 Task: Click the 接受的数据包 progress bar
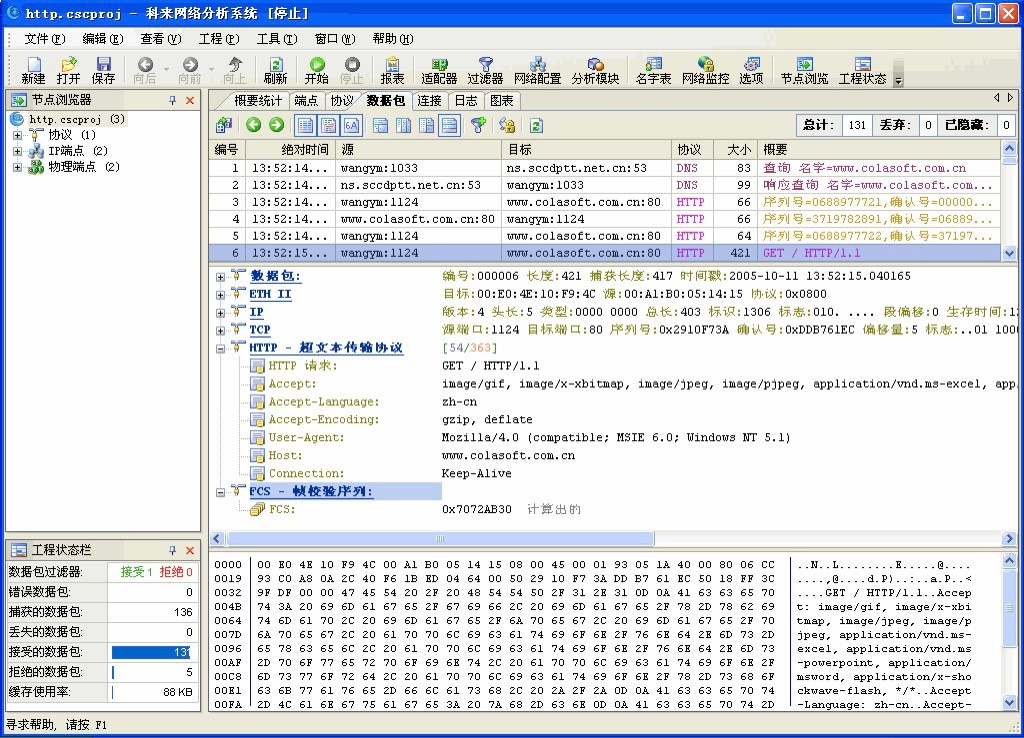tap(151, 652)
